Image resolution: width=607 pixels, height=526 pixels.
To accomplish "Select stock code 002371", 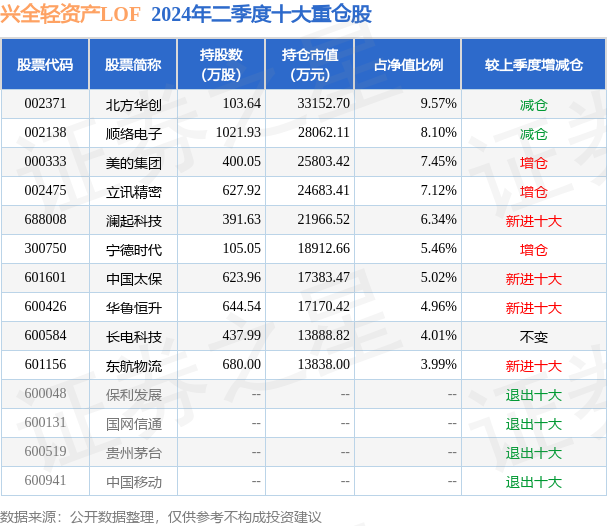I will point(45,104).
